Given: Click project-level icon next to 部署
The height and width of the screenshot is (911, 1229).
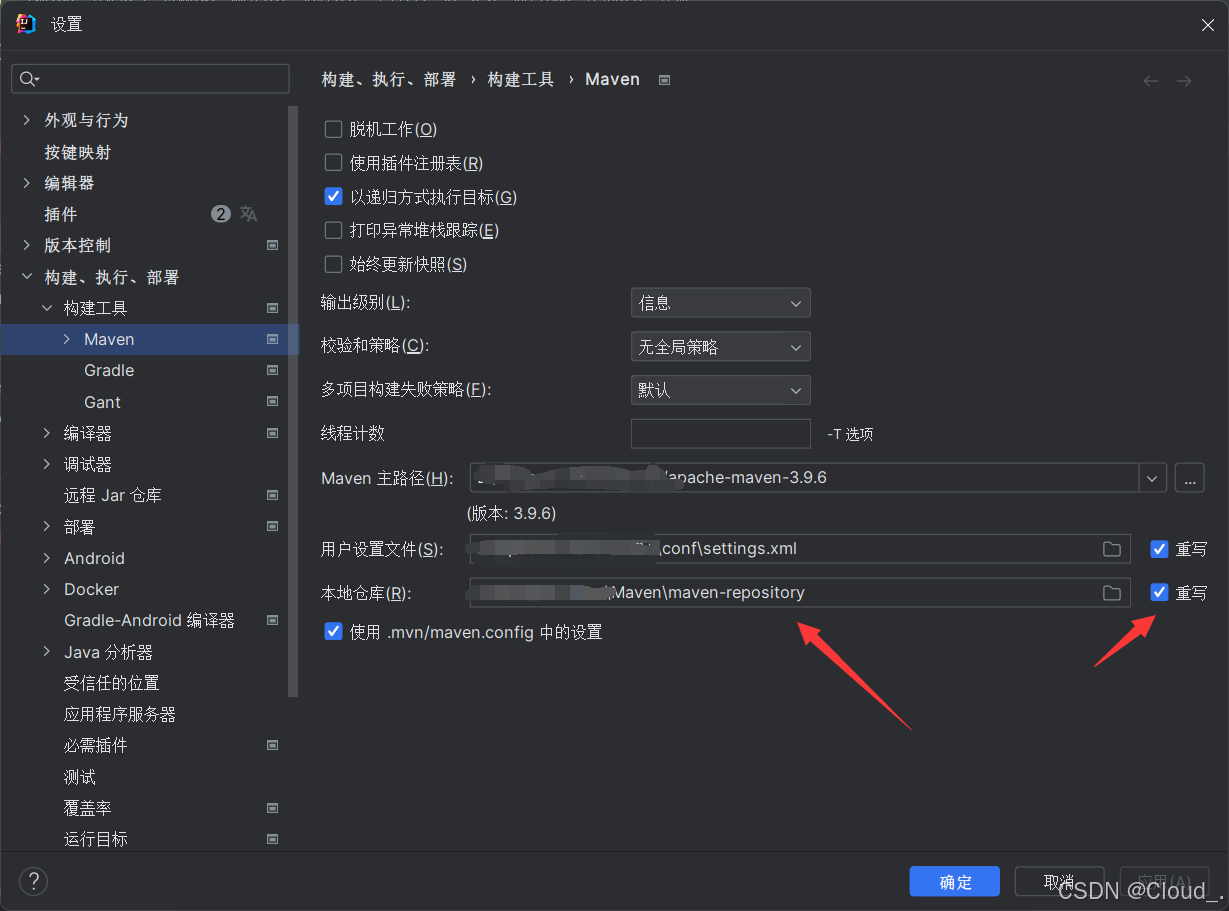Looking at the screenshot, I should point(272,526).
